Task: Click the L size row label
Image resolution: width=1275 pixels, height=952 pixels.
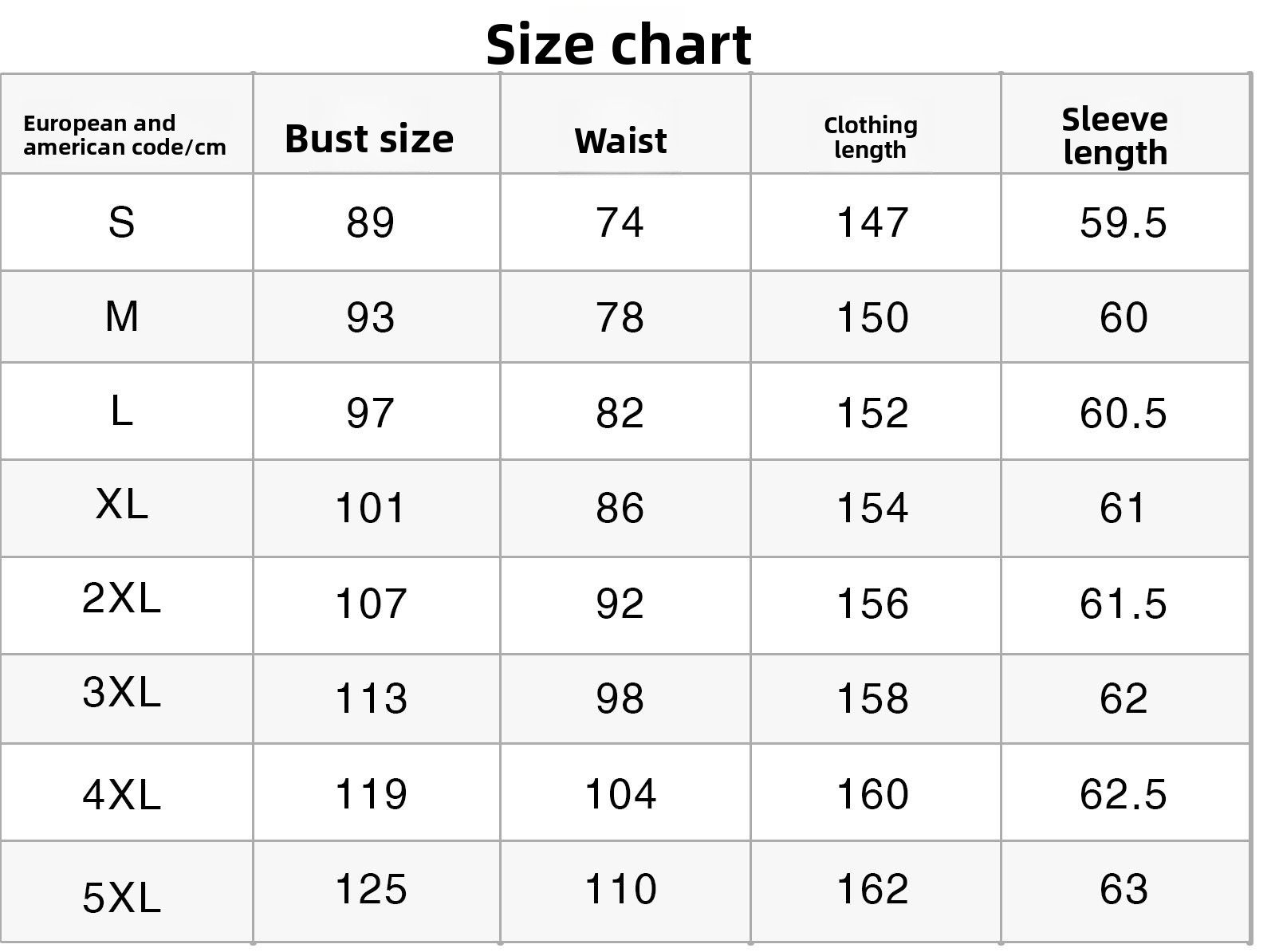Action: [121, 411]
